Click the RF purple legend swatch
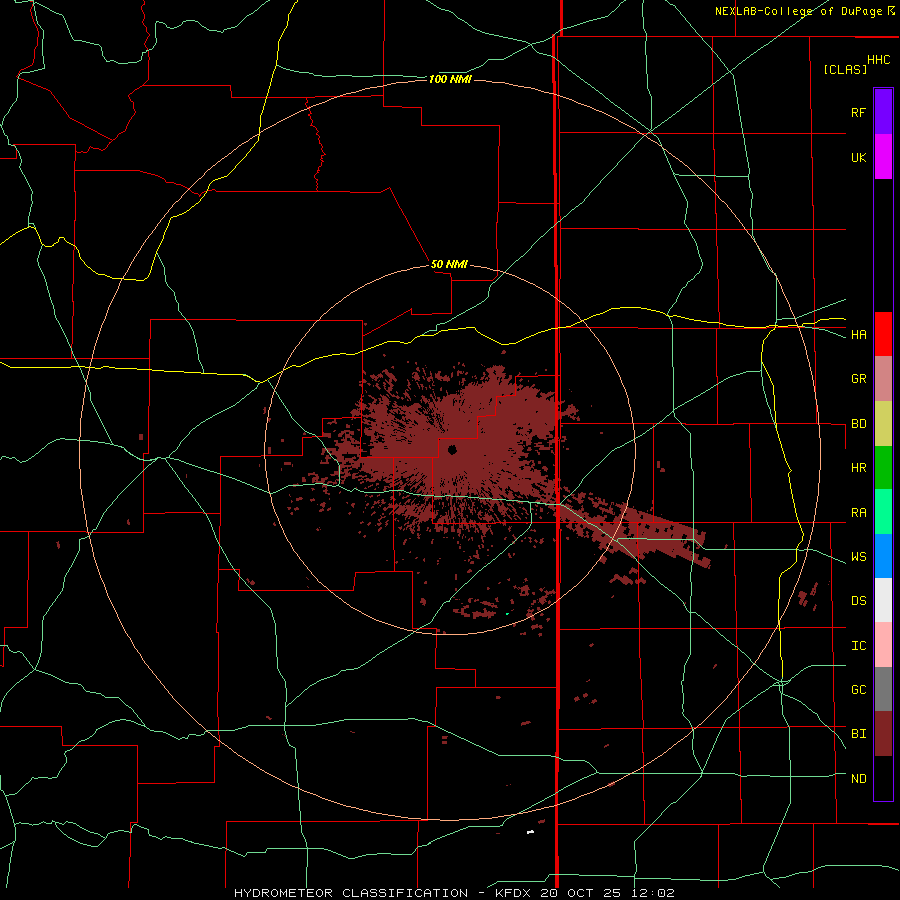This screenshot has height=900, width=900. pos(883,112)
